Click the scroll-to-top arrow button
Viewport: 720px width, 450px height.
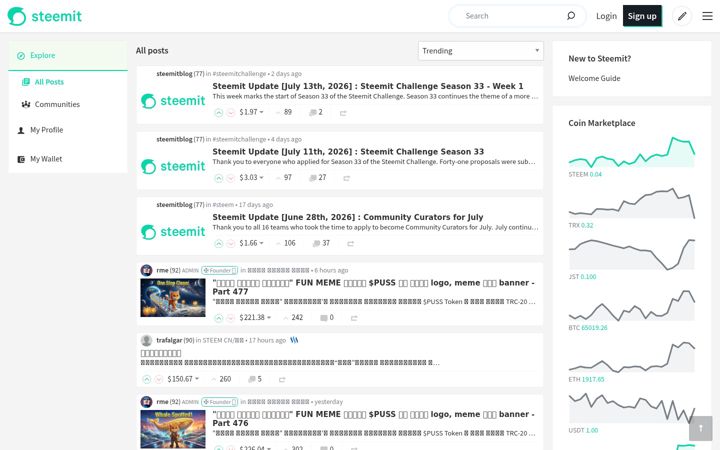pos(701,428)
